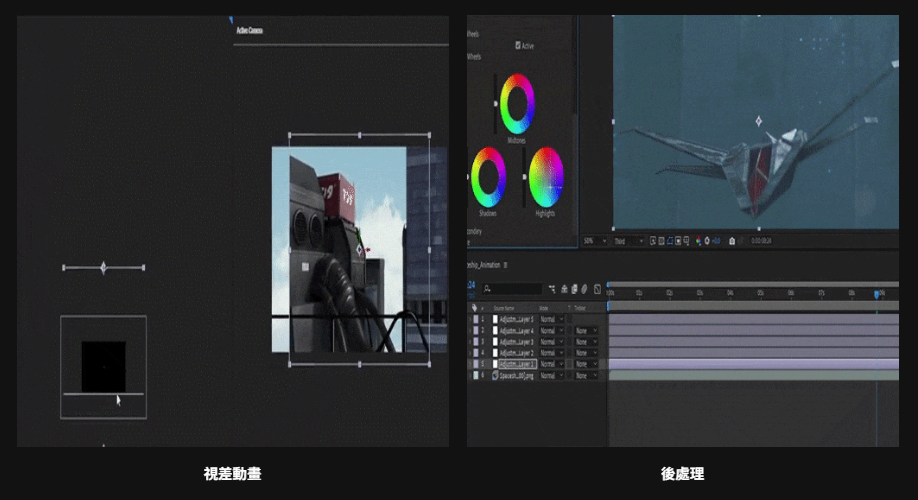
Task: Click the panel menu icon beside ship_Animation tab
Action: 505,265
